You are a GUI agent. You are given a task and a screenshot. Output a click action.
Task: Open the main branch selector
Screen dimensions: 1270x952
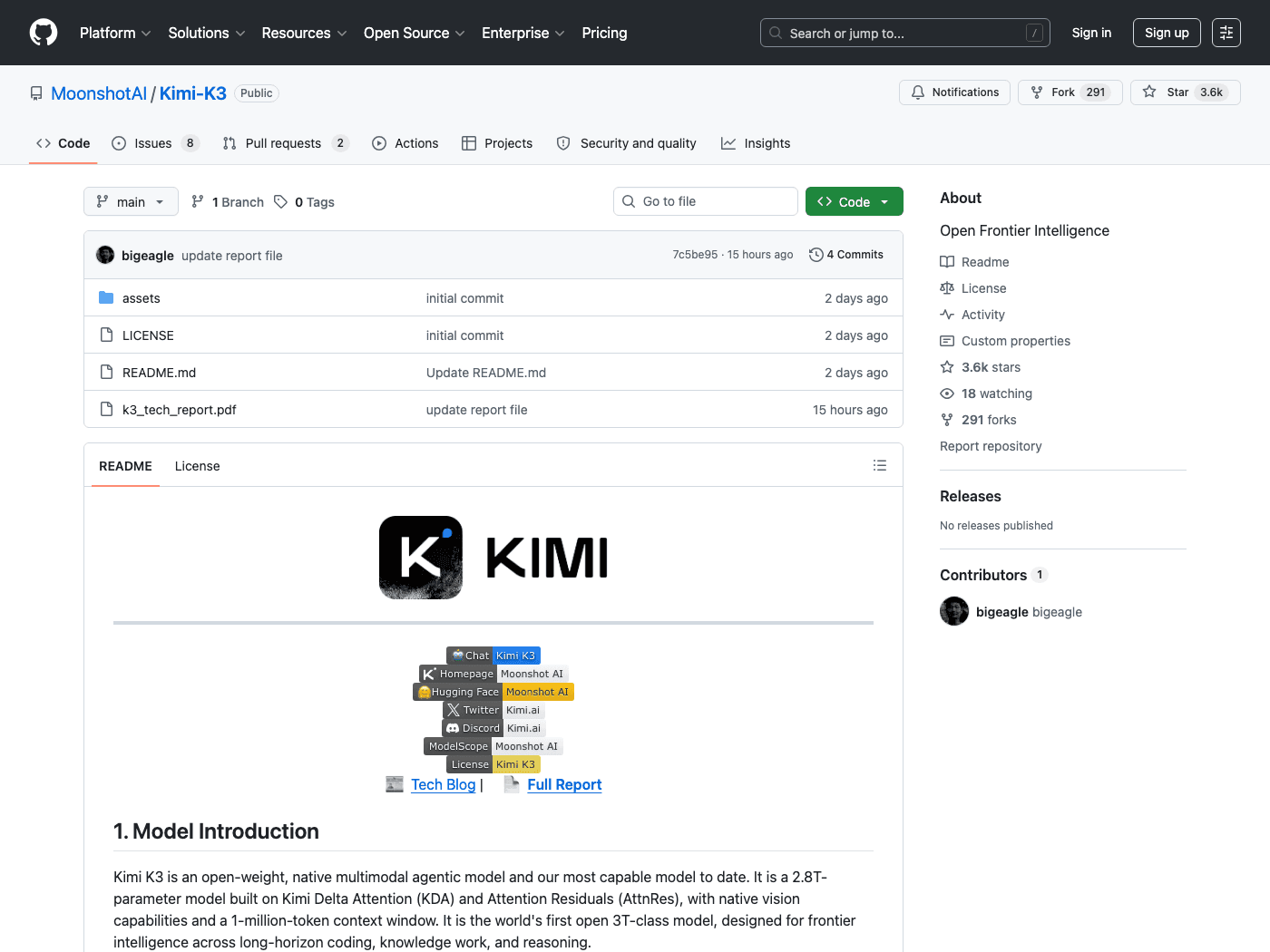tap(131, 201)
